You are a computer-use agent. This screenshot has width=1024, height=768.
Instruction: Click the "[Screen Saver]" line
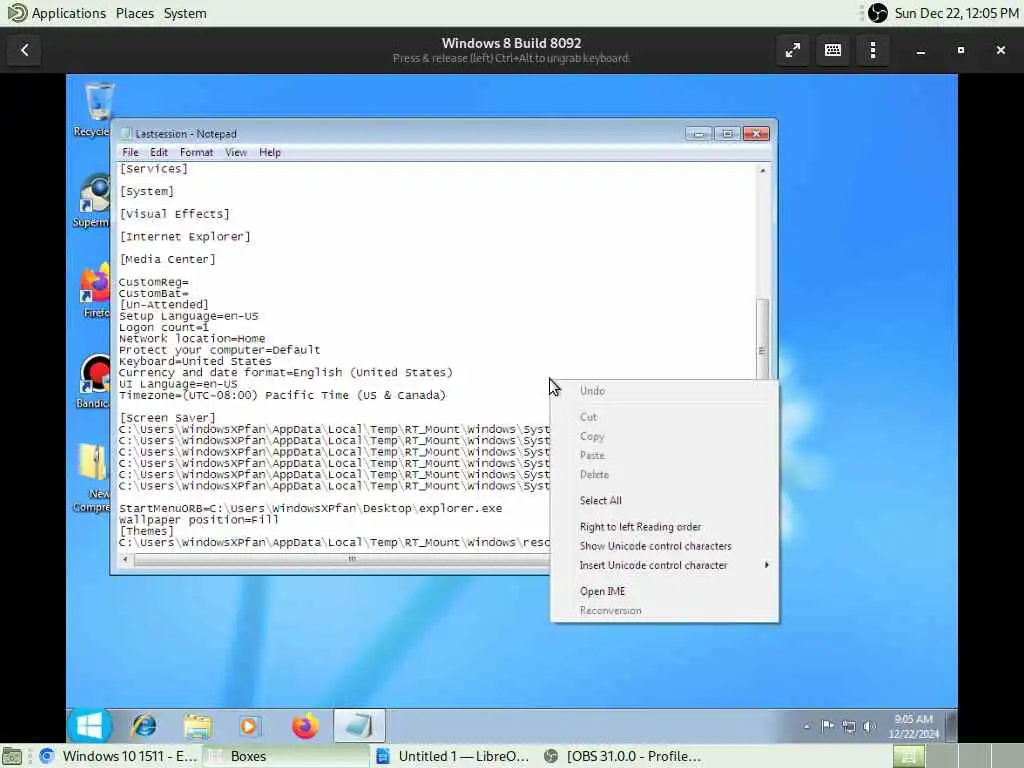pyautogui.click(x=167, y=417)
